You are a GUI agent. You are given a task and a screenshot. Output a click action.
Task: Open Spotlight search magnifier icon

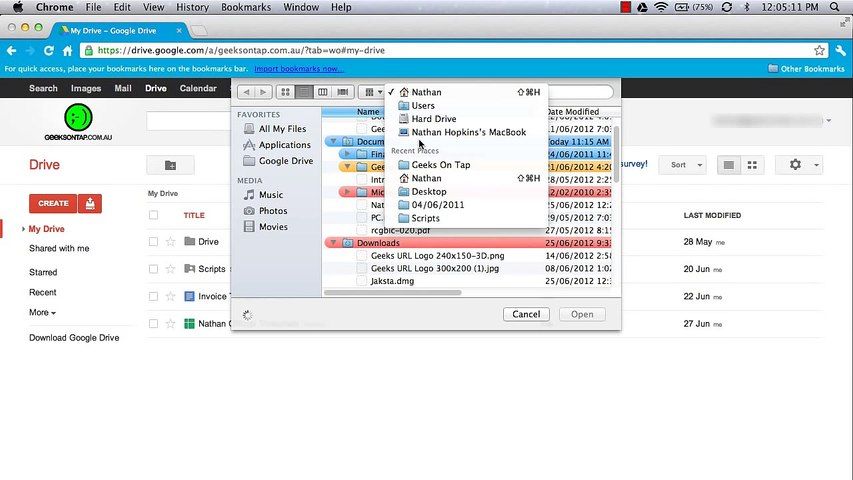click(835, 7)
